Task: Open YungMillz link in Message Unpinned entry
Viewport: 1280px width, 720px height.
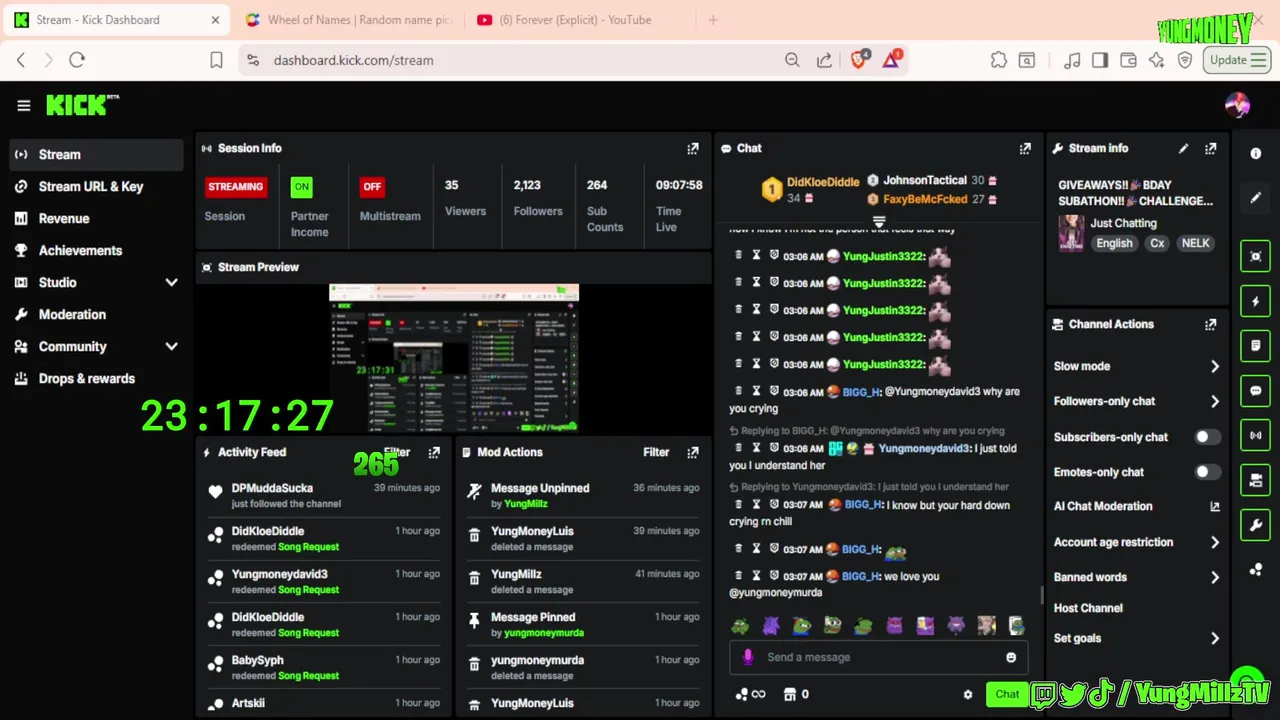Action: (526, 504)
